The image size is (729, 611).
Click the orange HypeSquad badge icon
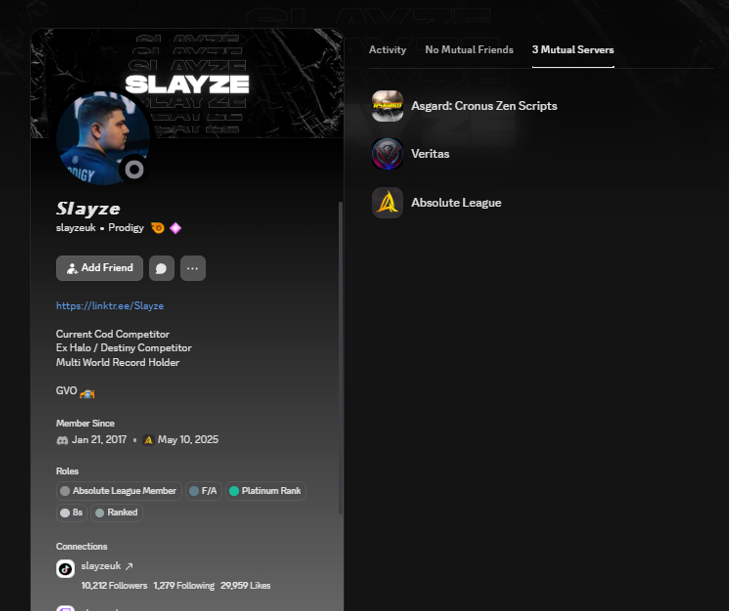[x=158, y=228]
